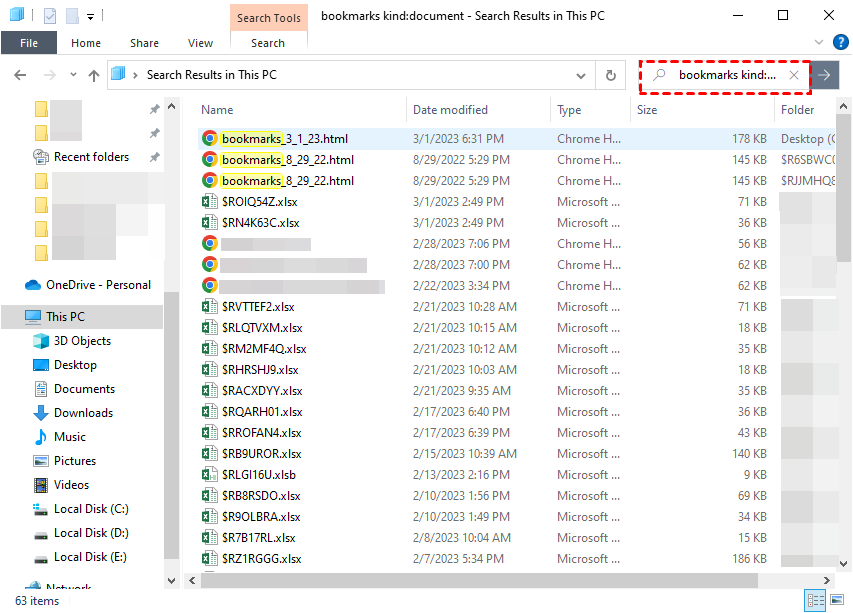The width and height of the screenshot is (853, 613).
Task: Open 3D Objects folder in sidebar
Action: point(82,341)
